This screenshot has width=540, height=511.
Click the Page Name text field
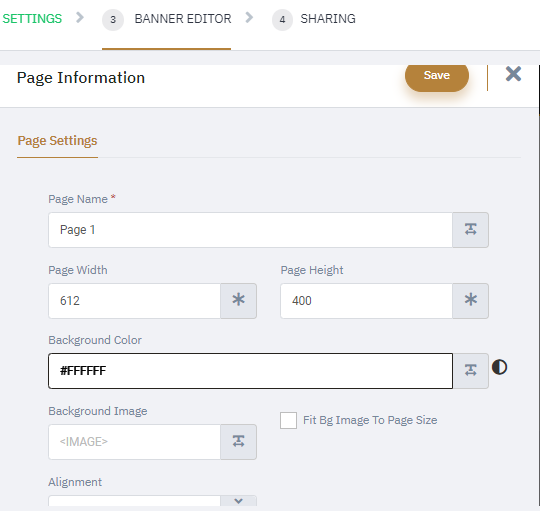click(250, 230)
